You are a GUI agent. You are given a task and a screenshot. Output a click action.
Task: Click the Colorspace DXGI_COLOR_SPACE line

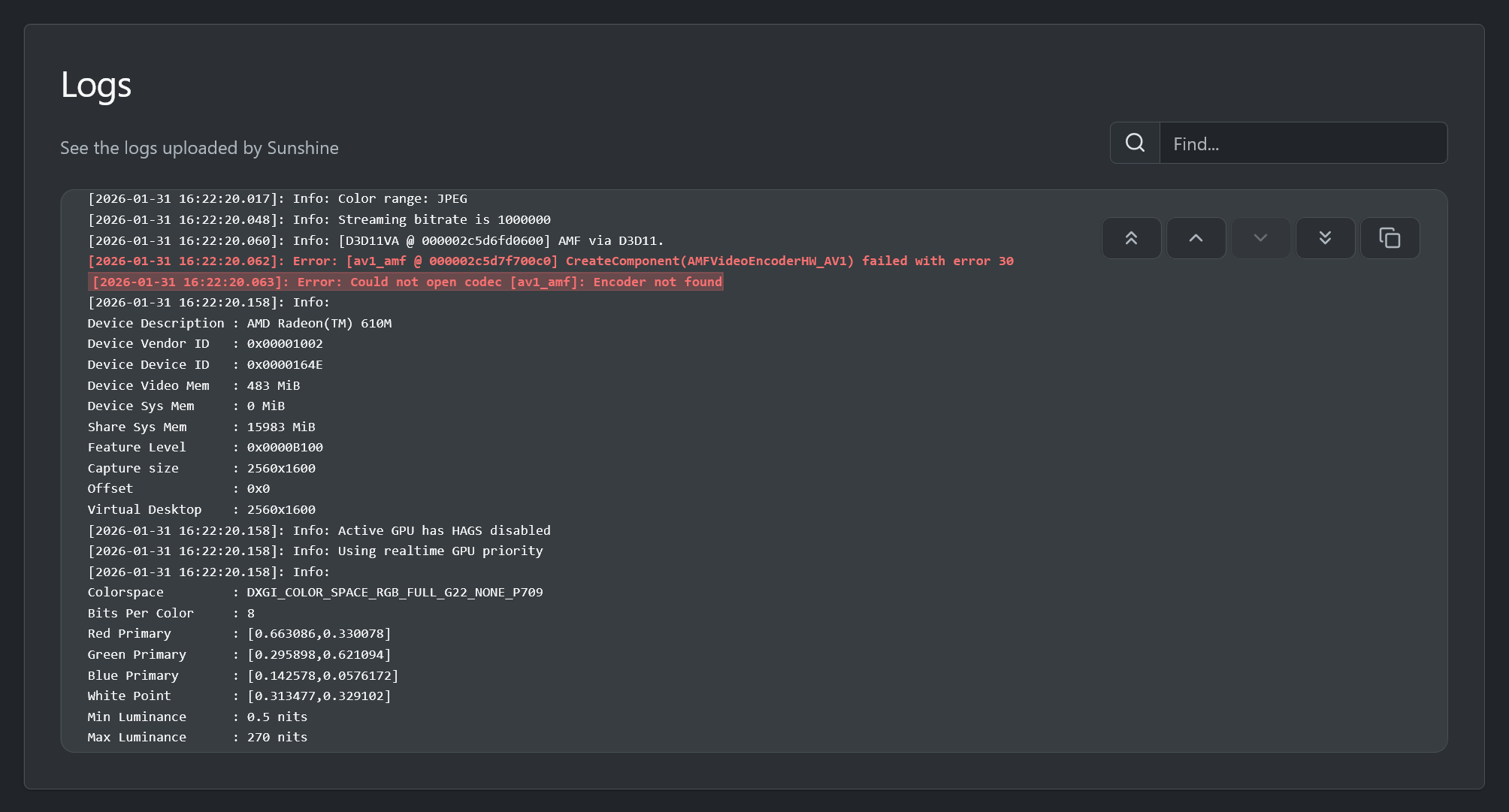315,593
